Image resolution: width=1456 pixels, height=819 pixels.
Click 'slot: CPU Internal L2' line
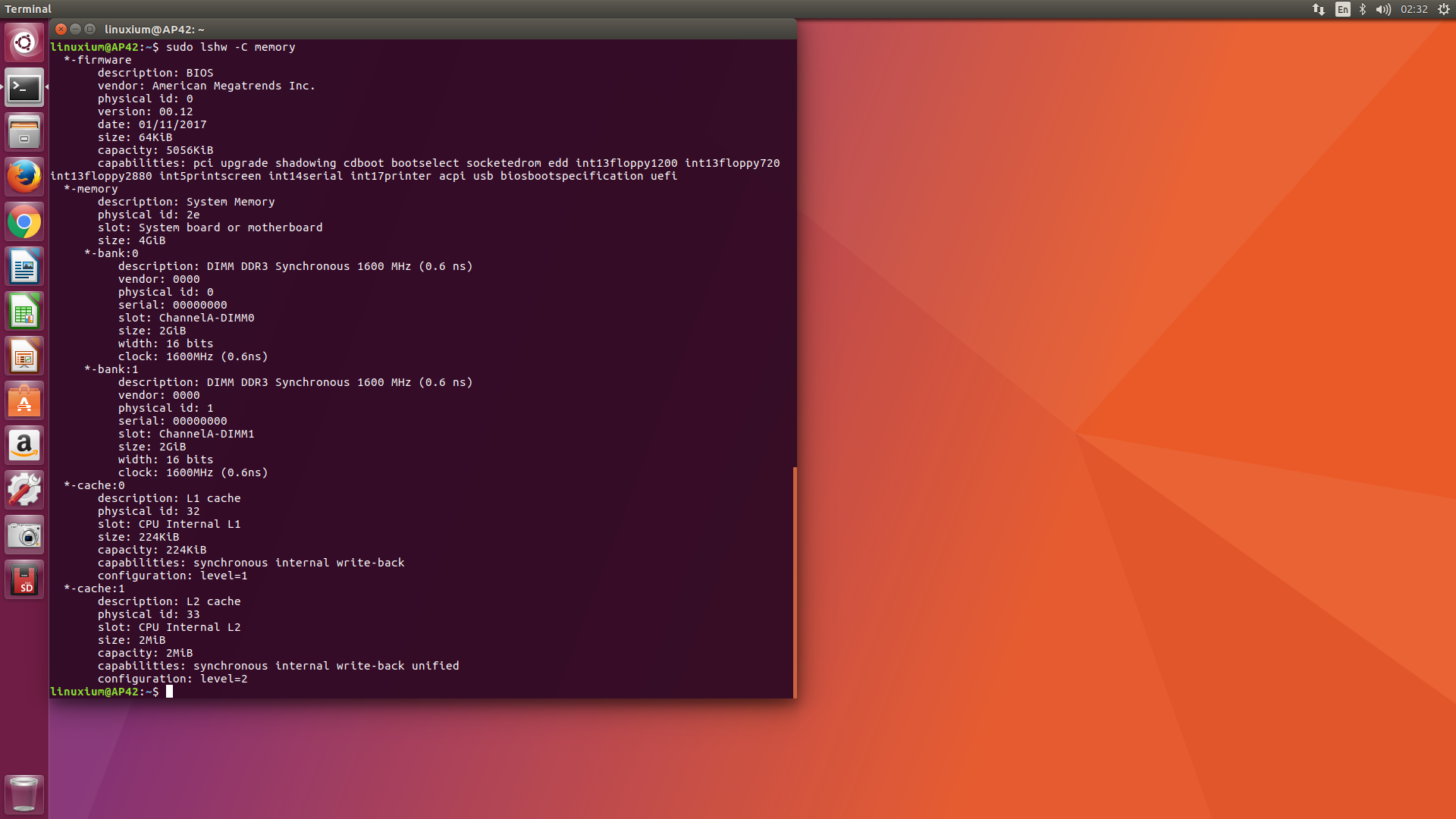(169, 627)
